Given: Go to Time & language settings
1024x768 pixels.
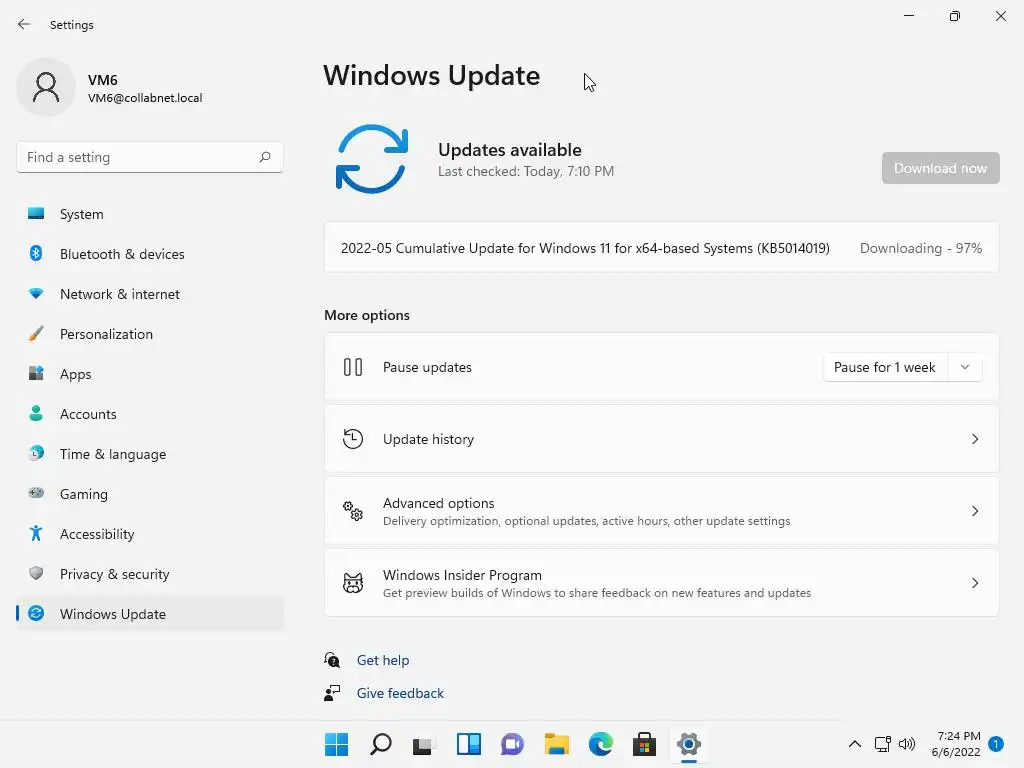Looking at the screenshot, I should [x=150, y=453].
